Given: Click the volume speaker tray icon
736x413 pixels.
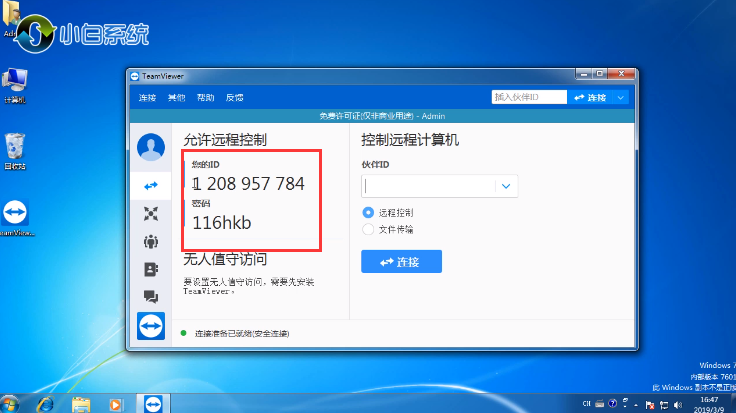Looking at the screenshot, I should coord(678,405).
